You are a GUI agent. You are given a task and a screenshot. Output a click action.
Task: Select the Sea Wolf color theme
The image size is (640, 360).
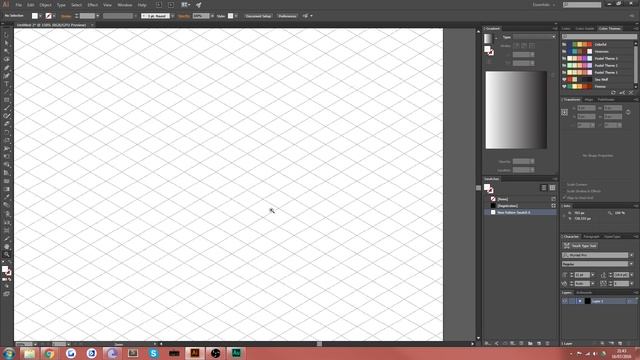point(598,80)
